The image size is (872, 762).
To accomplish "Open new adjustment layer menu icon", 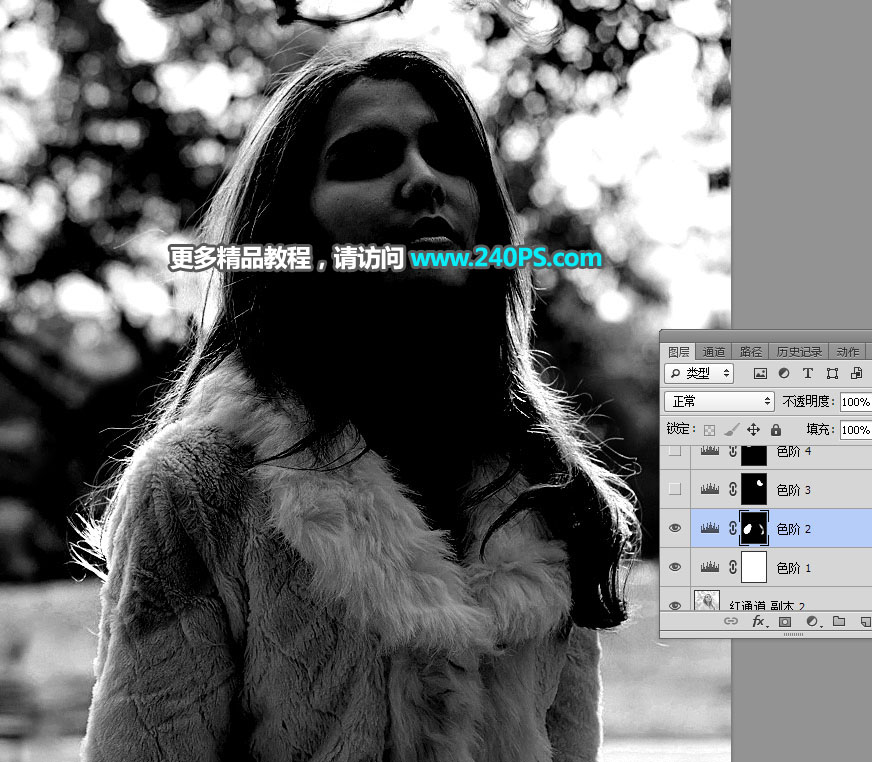I will [x=812, y=621].
